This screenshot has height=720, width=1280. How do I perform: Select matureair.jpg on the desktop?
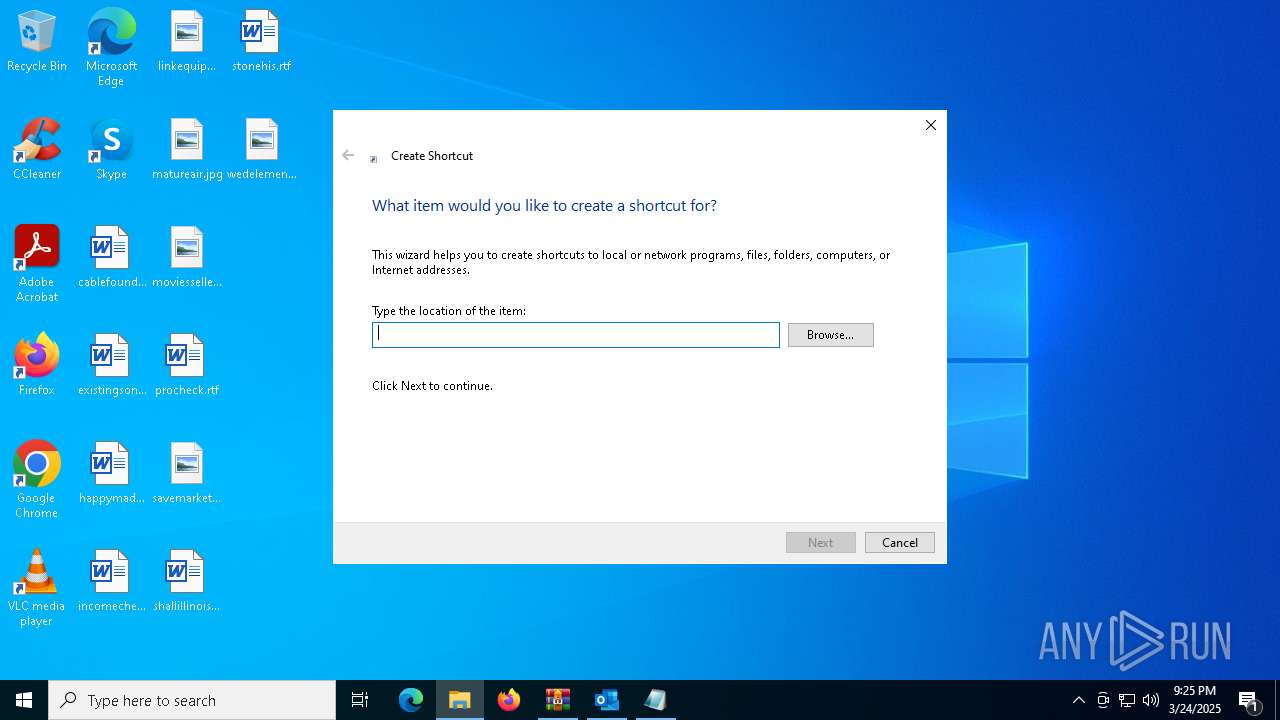pyautogui.click(x=187, y=149)
